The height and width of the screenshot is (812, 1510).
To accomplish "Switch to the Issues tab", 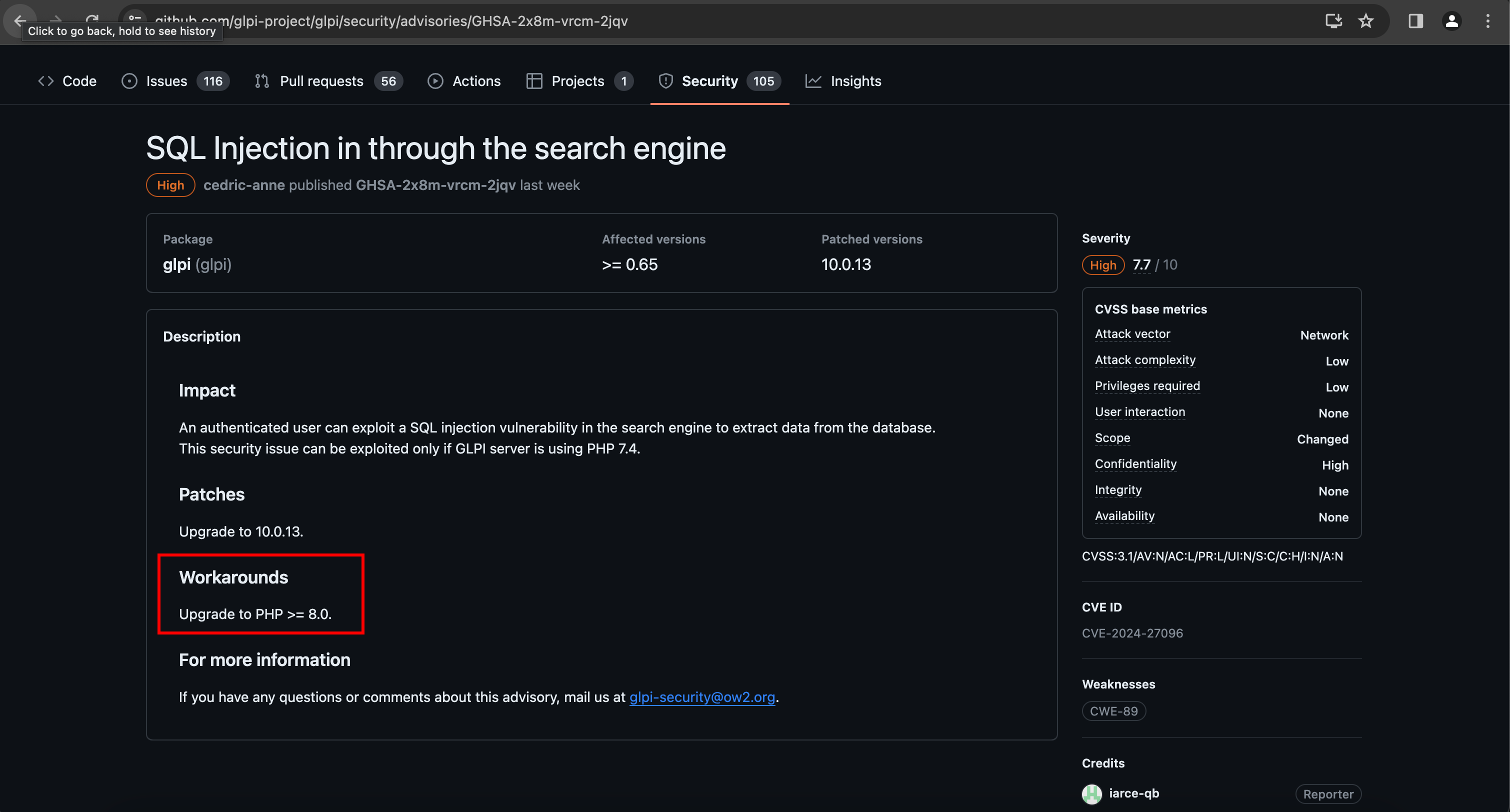I will (x=174, y=81).
